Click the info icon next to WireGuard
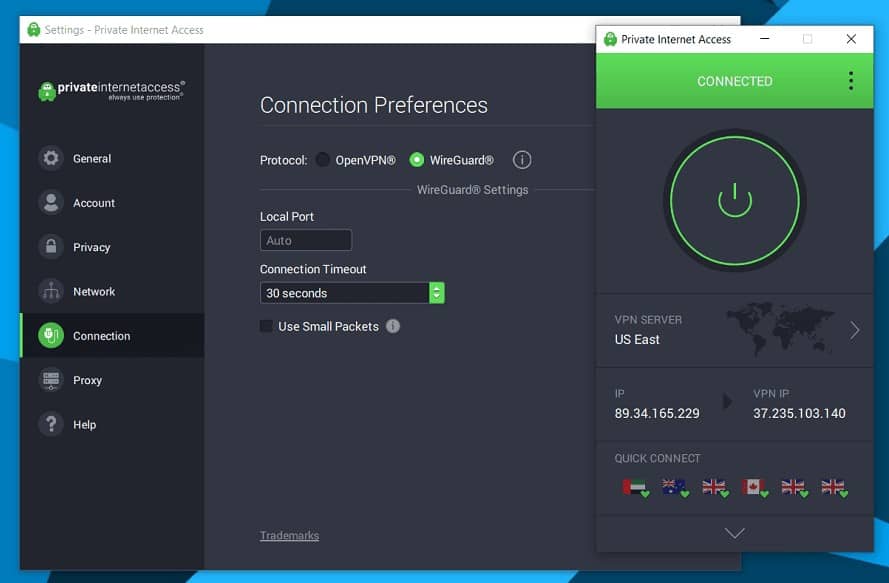 (x=522, y=160)
